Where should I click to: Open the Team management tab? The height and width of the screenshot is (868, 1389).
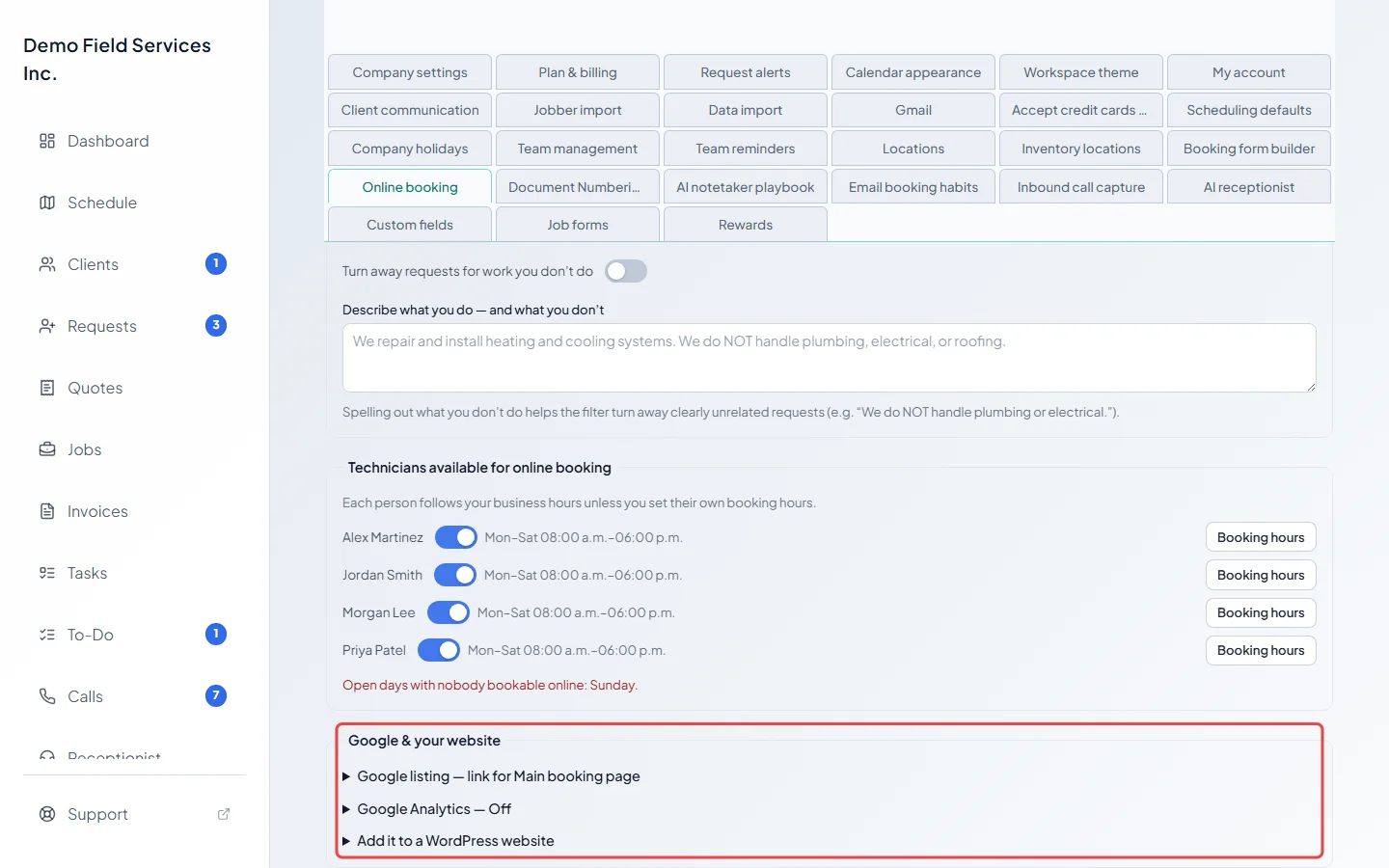point(578,149)
